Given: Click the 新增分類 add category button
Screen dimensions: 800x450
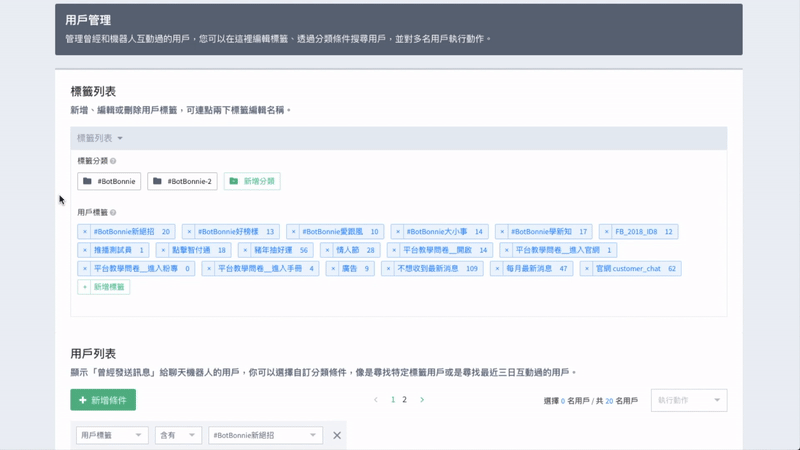Looking at the screenshot, I should (x=252, y=181).
